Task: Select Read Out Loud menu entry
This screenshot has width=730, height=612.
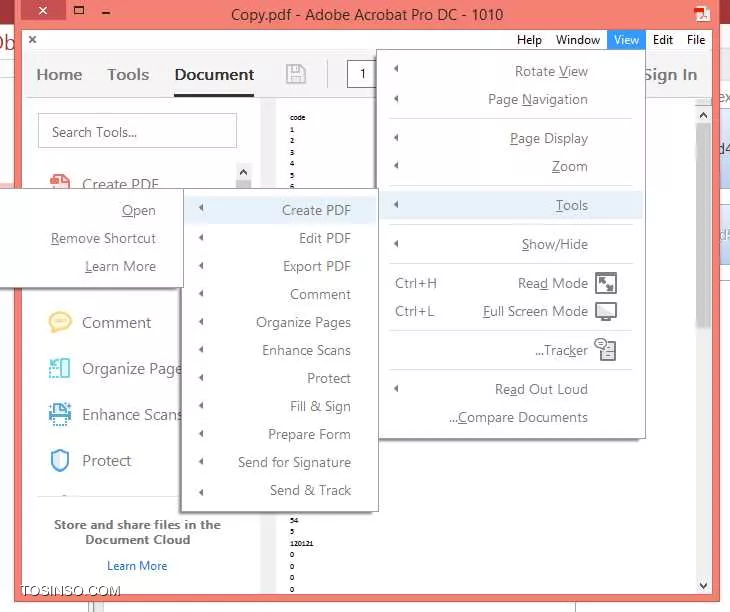Action: [511, 389]
